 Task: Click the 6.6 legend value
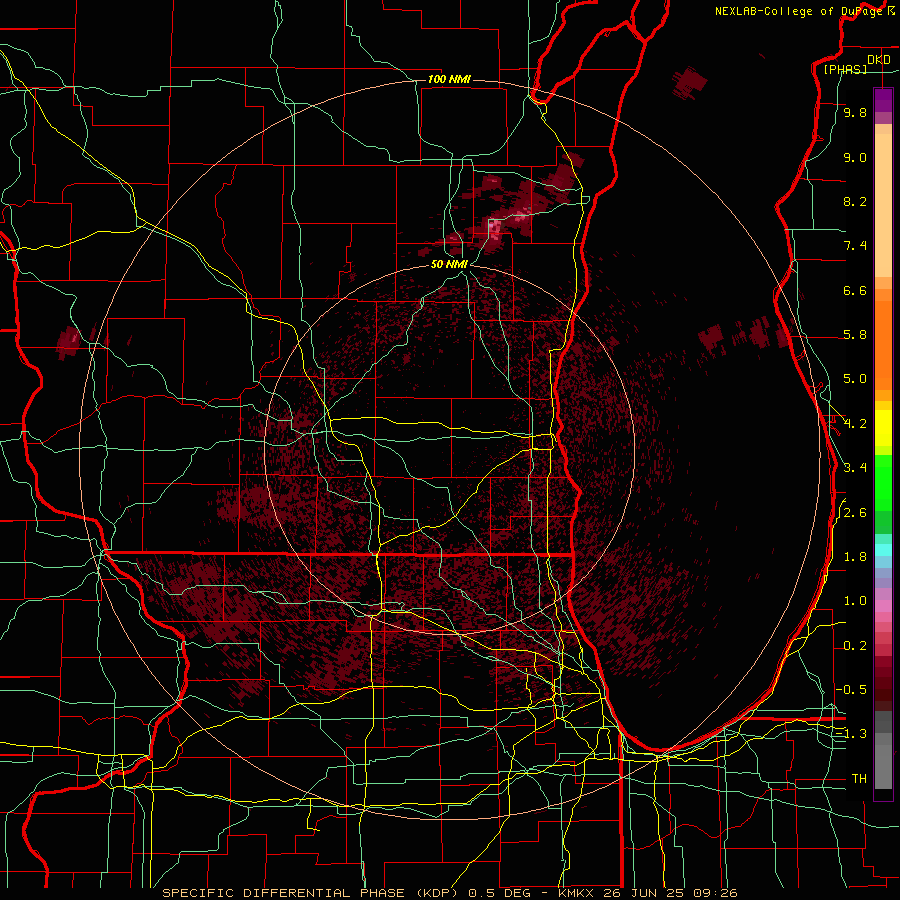(855, 290)
